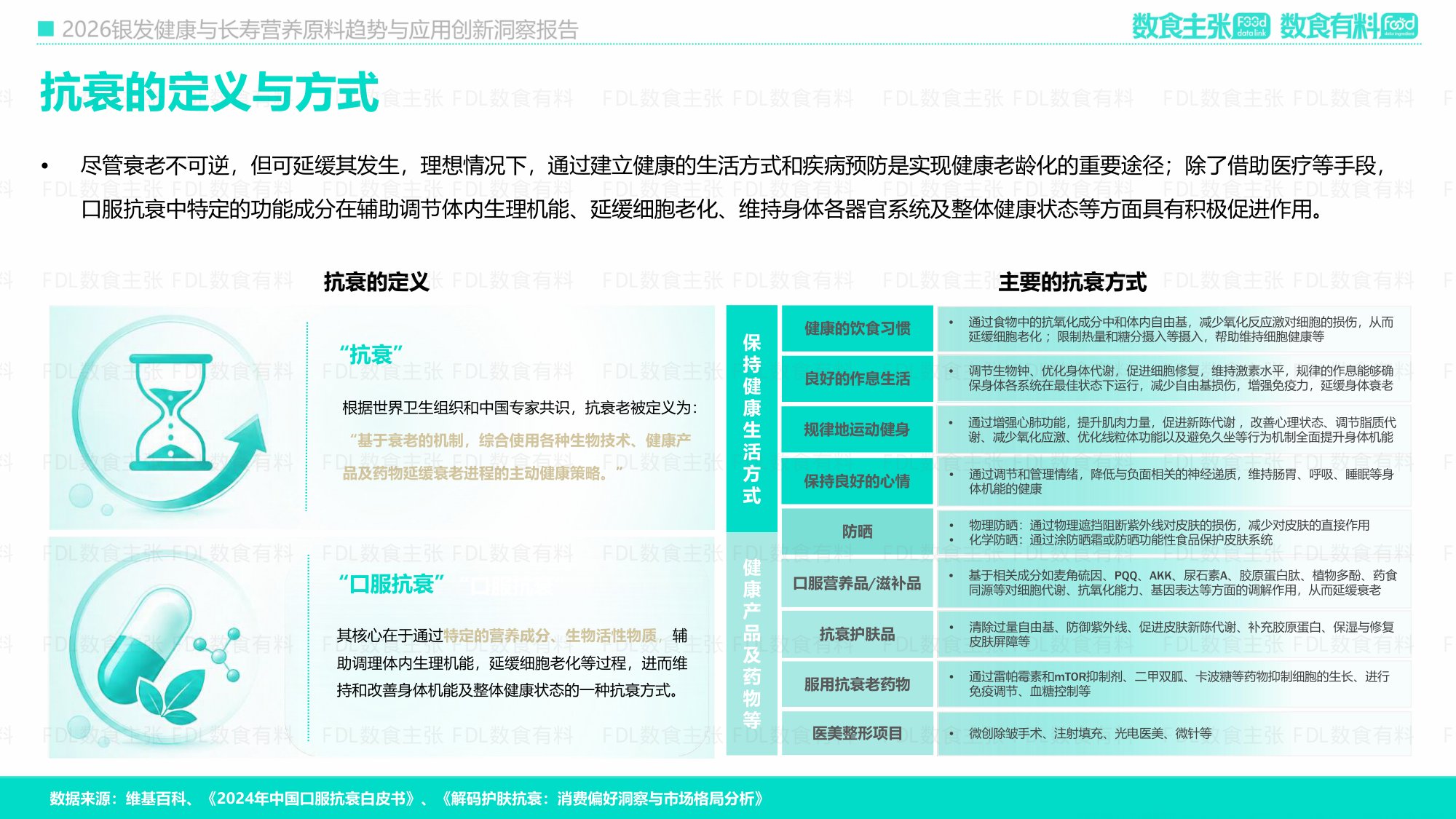Click the 数食有料 food logo
This screenshot has height=819, width=1456.
(x=1349, y=26)
